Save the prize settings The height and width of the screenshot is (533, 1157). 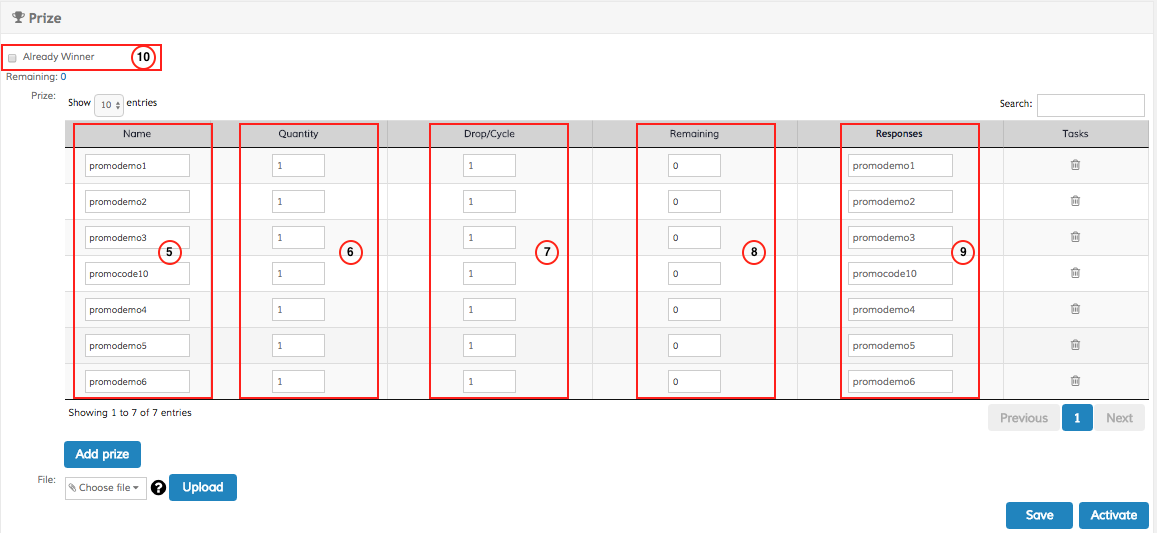tap(1039, 515)
